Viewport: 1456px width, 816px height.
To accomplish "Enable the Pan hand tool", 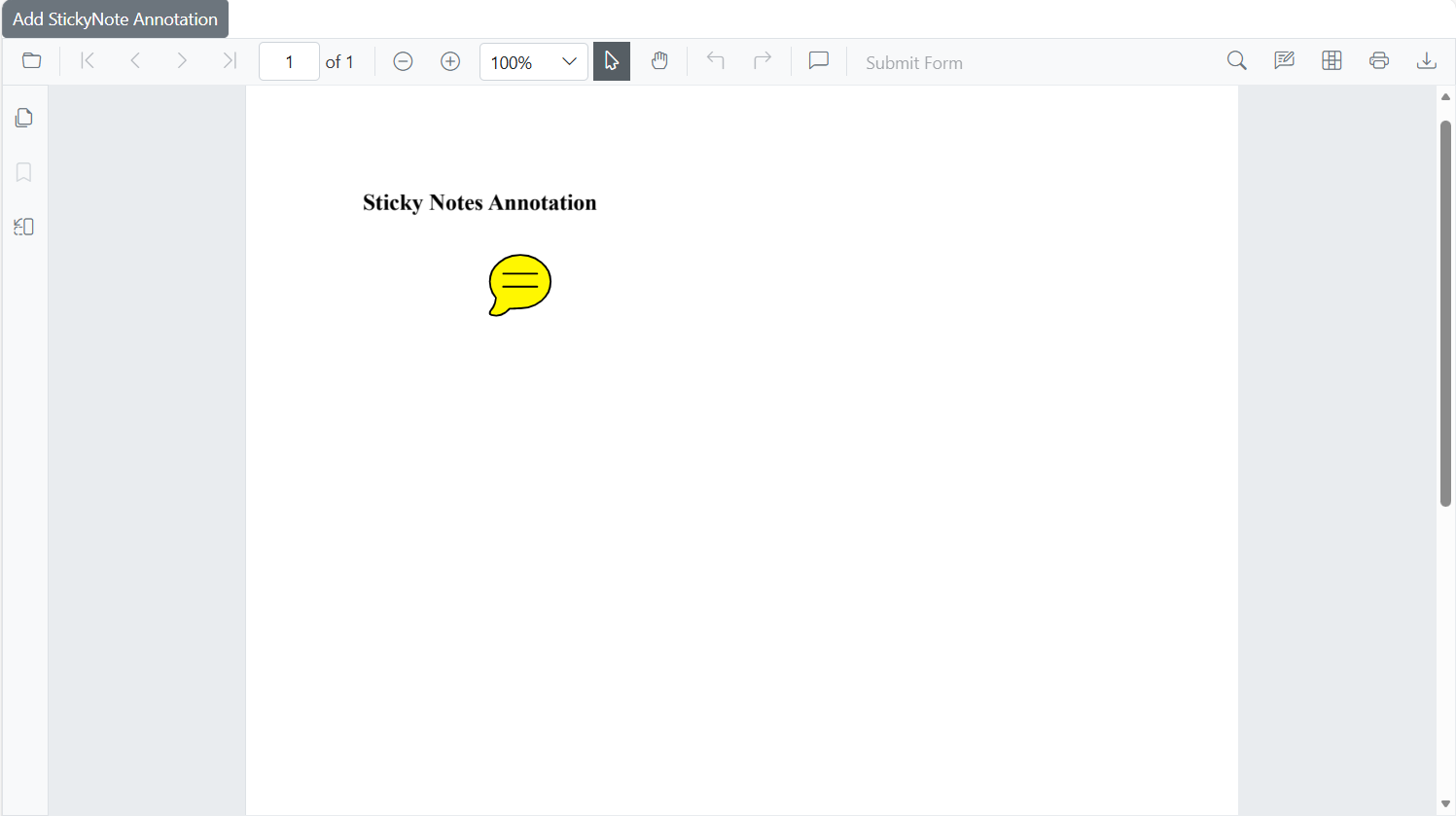I will click(659, 61).
